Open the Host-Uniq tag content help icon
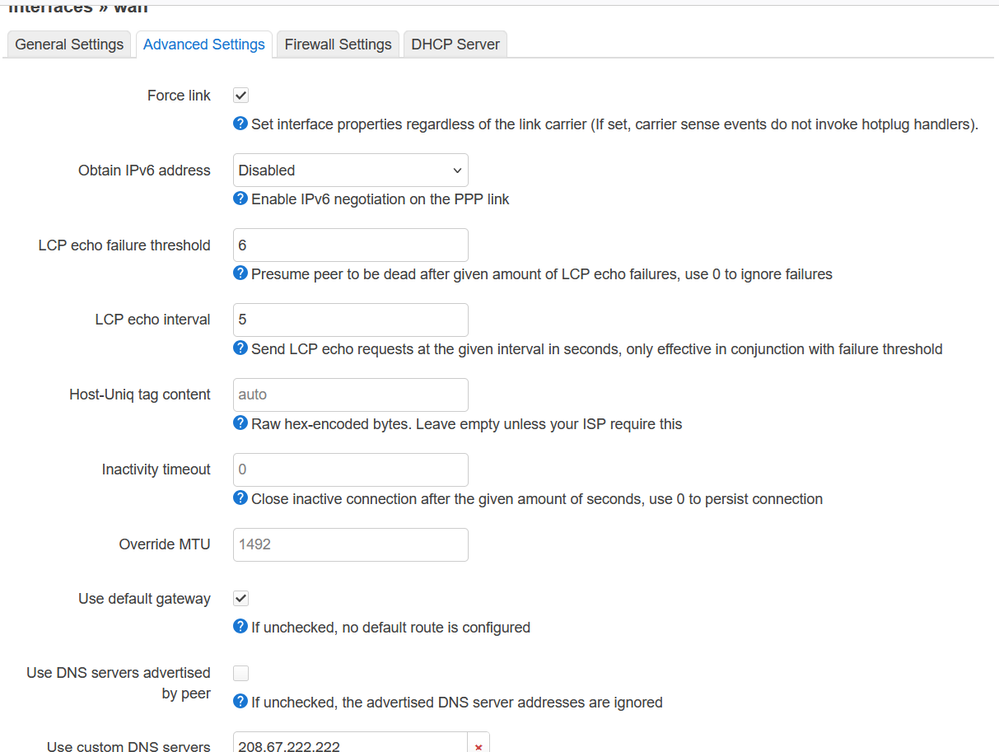This screenshot has height=752, width=999. coord(240,424)
